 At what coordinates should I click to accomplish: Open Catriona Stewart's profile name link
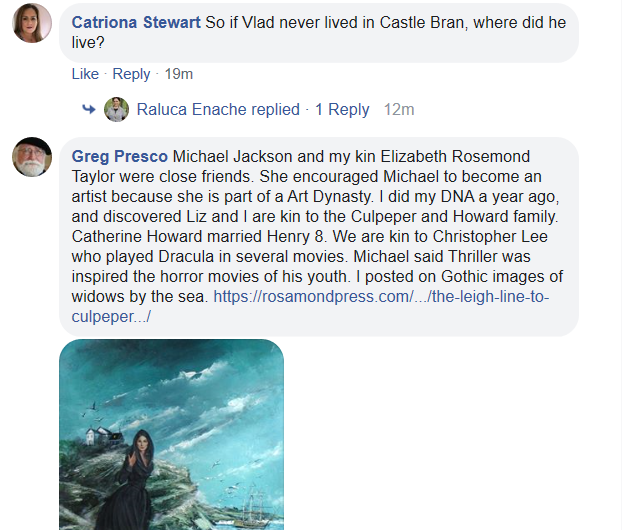point(136,22)
